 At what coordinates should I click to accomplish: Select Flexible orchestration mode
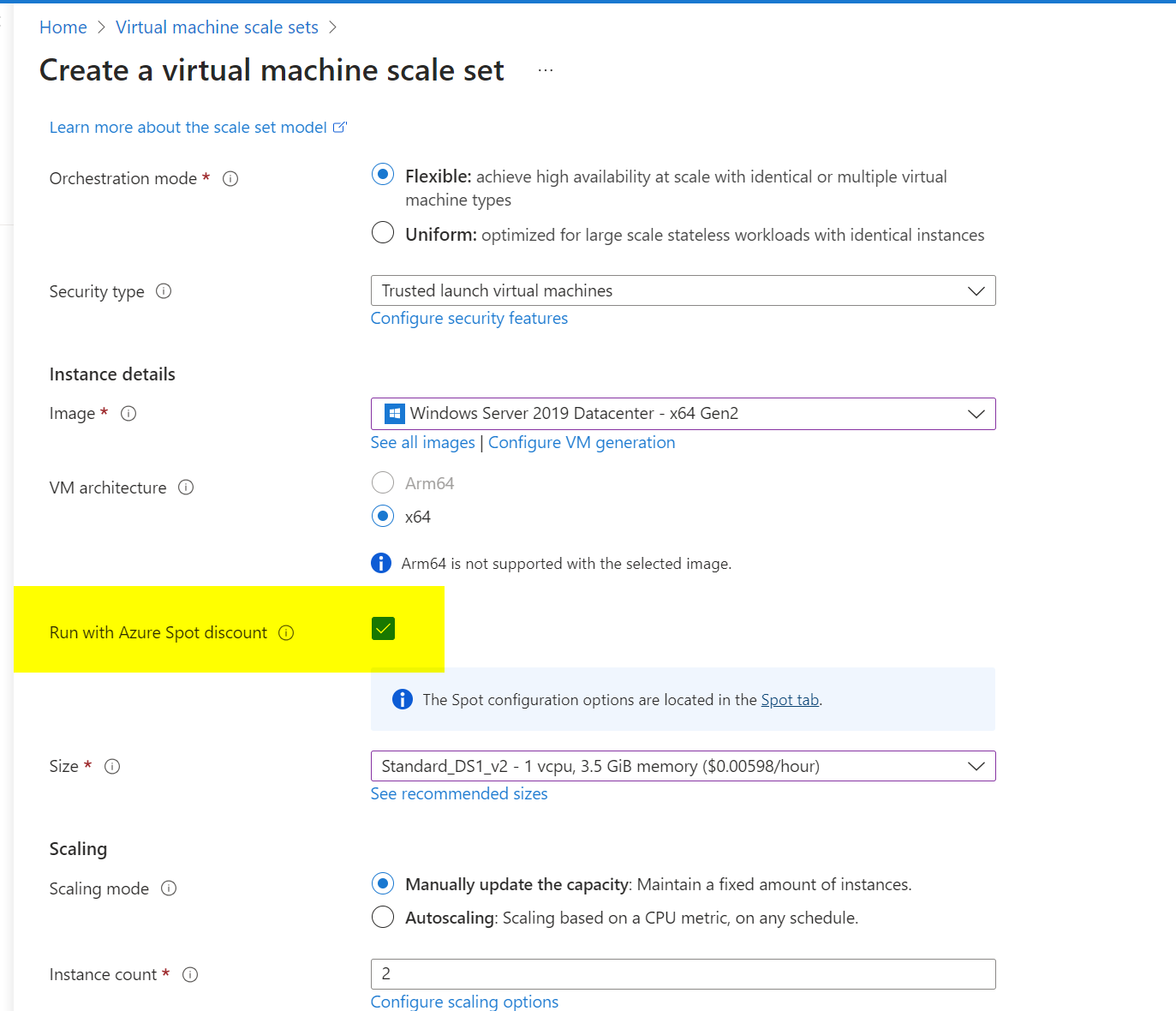pos(383,175)
